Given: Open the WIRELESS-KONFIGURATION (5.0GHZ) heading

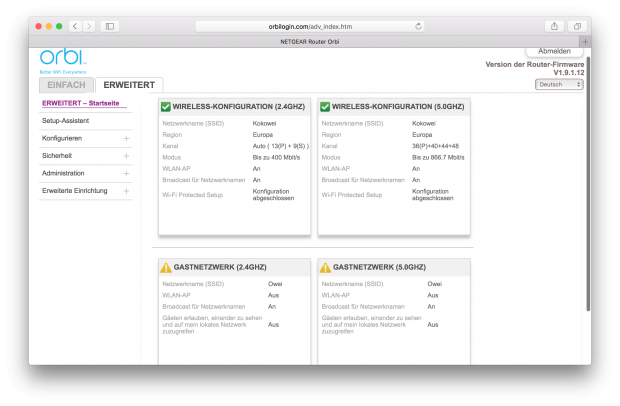Looking at the screenshot, I should point(398,107).
